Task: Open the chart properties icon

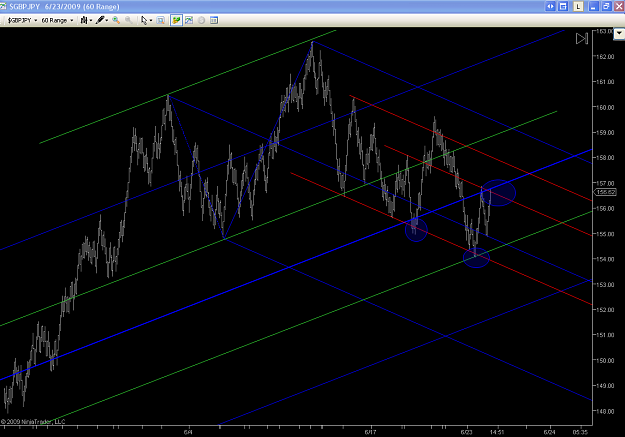Action: click(x=214, y=20)
